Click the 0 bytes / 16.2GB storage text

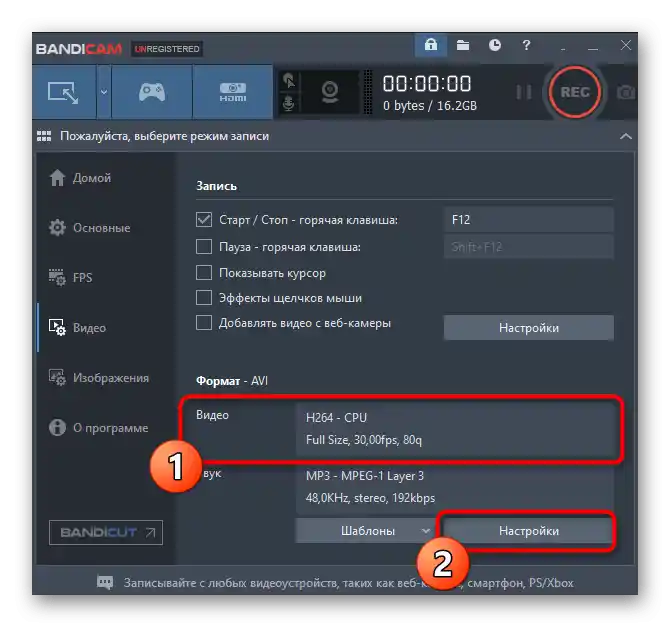(430, 106)
